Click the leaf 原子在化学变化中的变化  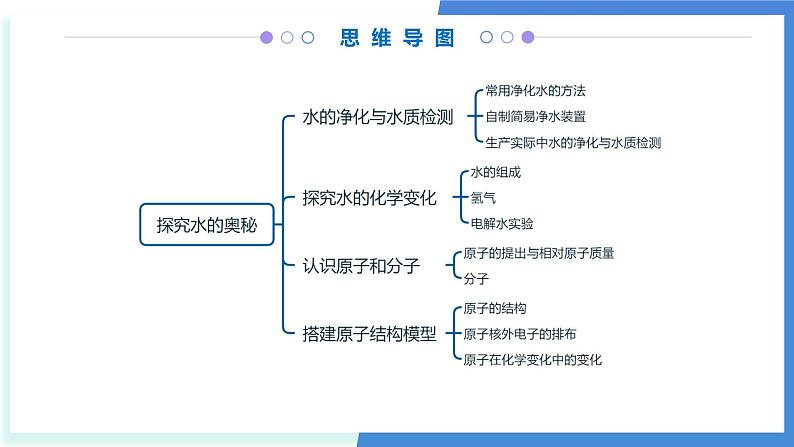pos(533,359)
